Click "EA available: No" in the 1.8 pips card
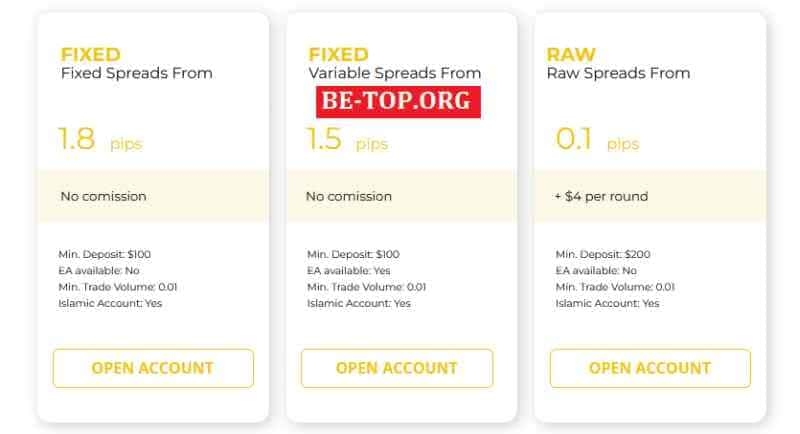 pos(99,270)
